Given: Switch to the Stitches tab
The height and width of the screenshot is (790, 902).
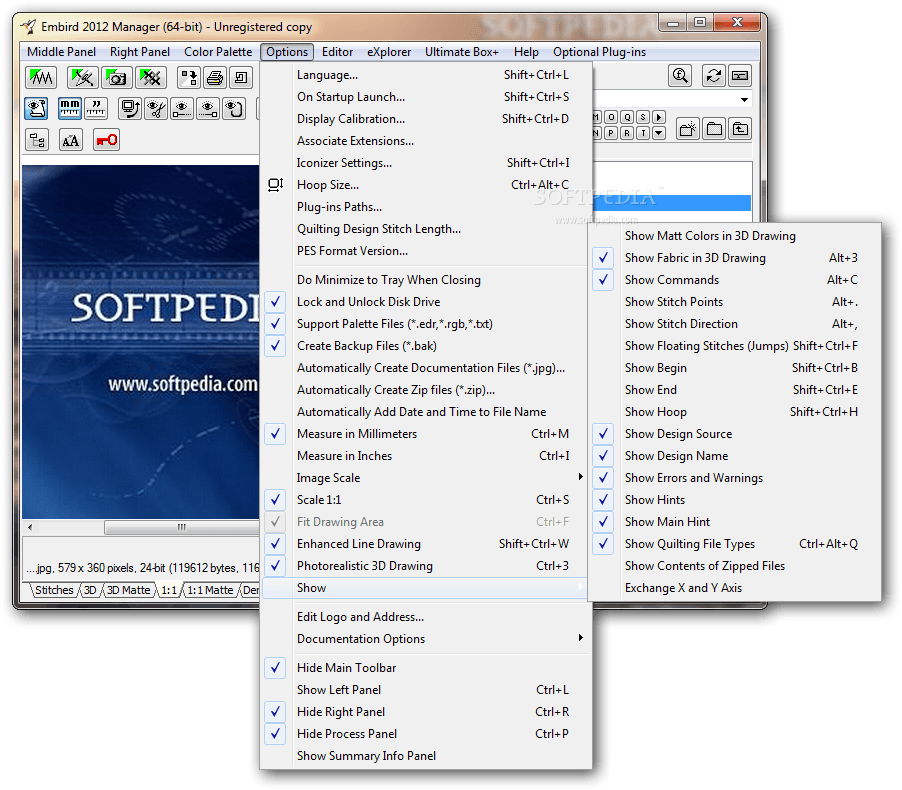Looking at the screenshot, I should [54, 590].
